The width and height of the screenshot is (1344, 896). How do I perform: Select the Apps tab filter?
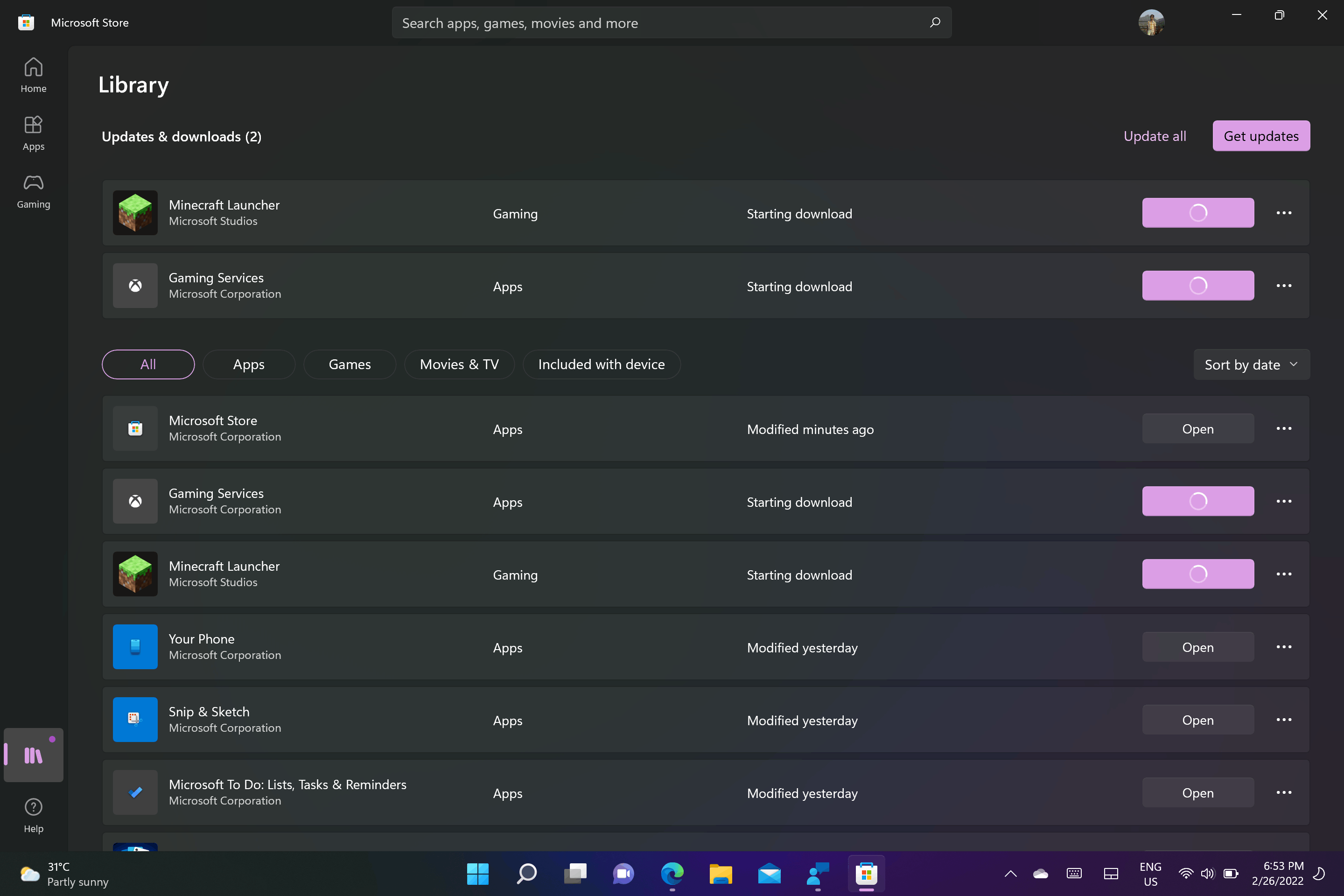[249, 363]
